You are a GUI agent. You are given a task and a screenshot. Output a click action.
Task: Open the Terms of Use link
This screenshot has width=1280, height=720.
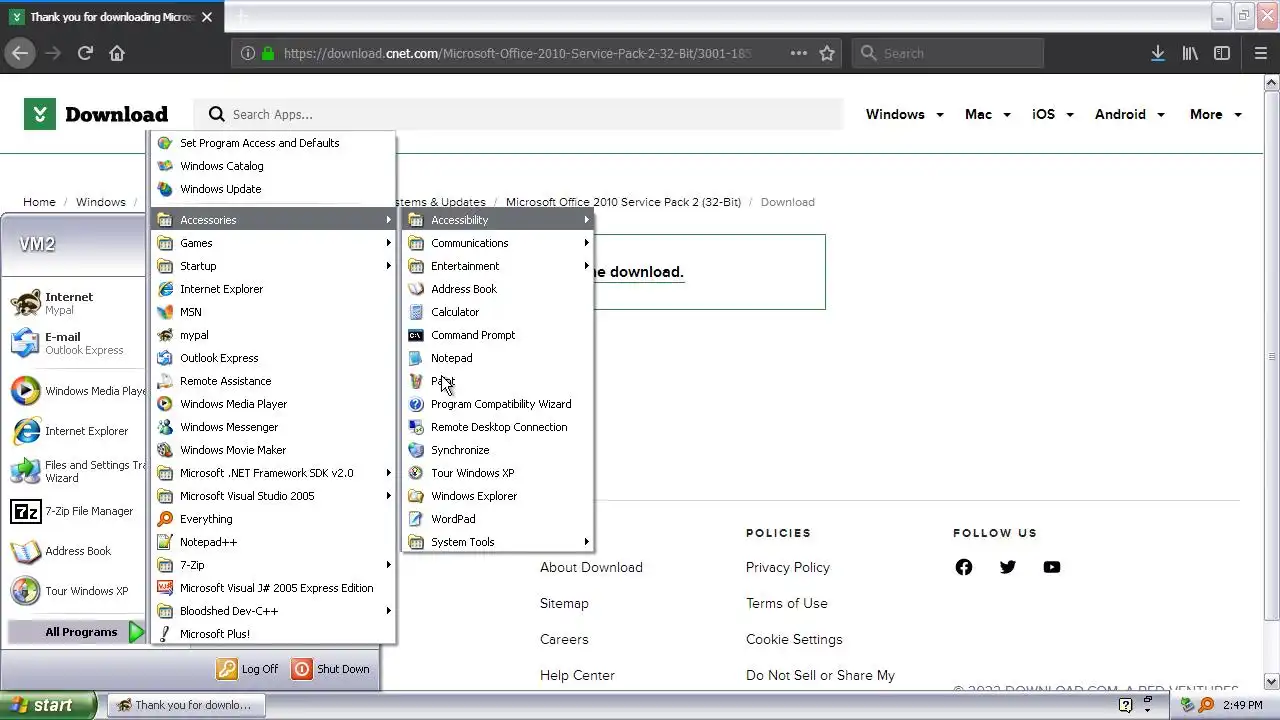tap(787, 603)
